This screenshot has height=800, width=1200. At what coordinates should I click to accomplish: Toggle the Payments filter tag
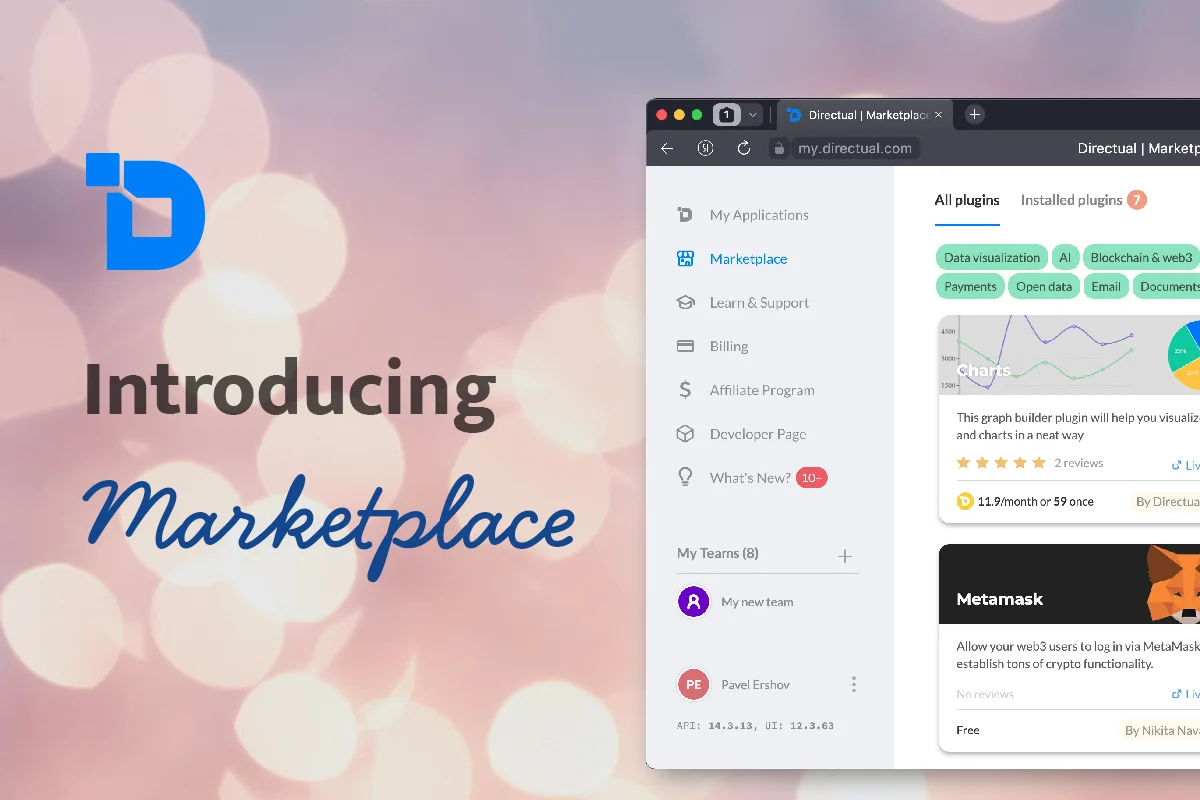[x=969, y=286]
